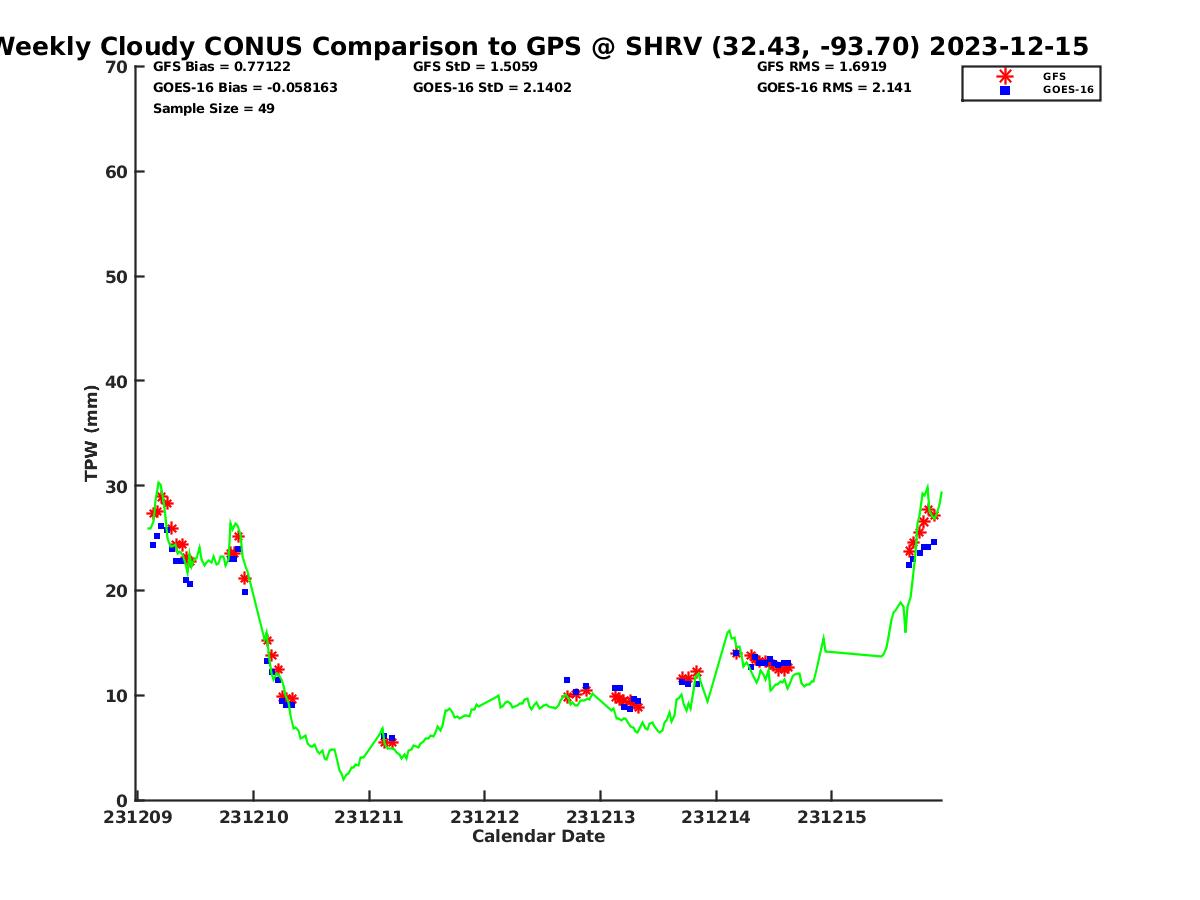Click the 20 y-axis tick label

pyautogui.click(x=117, y=591)
